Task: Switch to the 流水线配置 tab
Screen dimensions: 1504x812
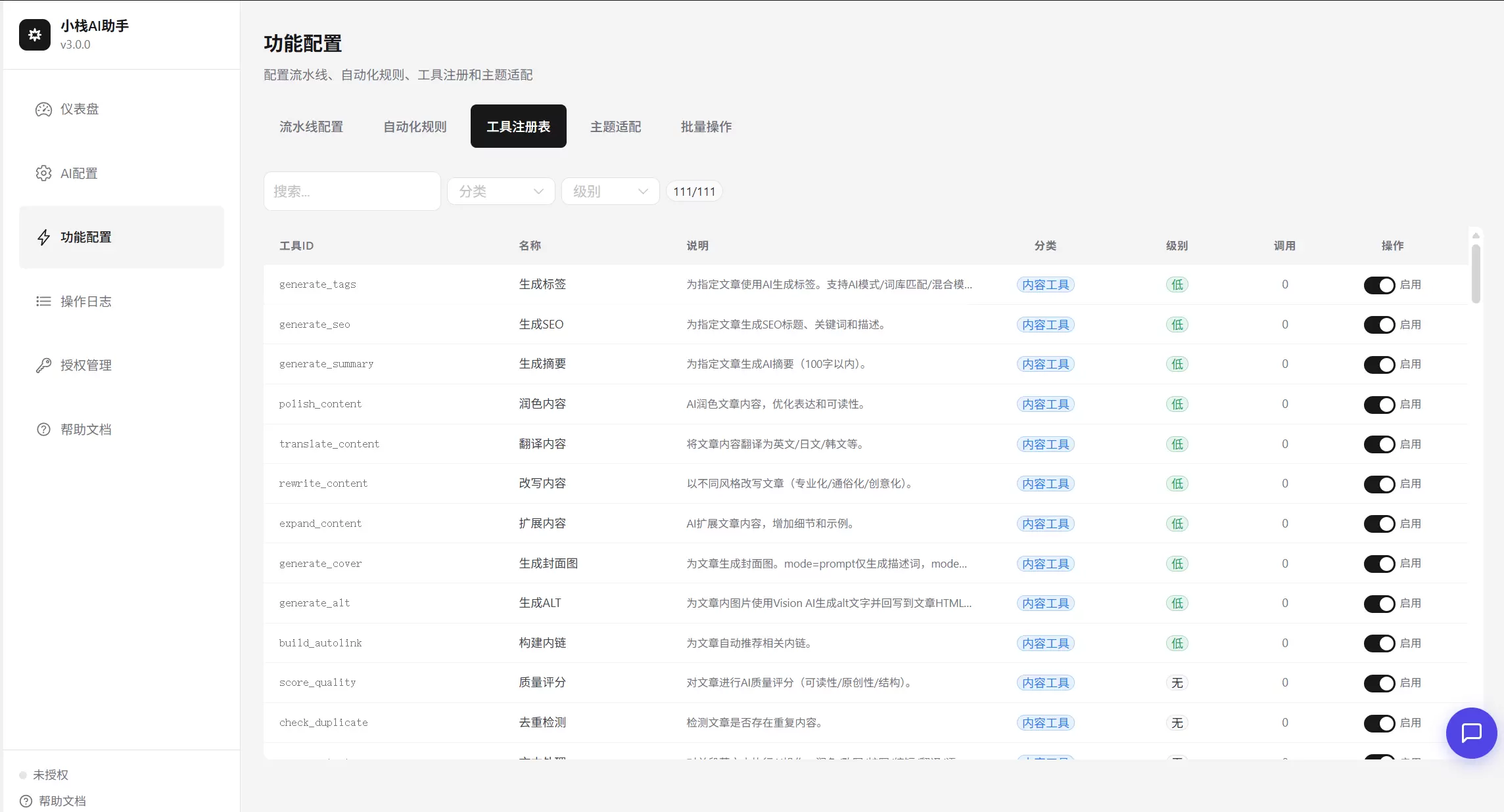Action: [x=311, y=126]
